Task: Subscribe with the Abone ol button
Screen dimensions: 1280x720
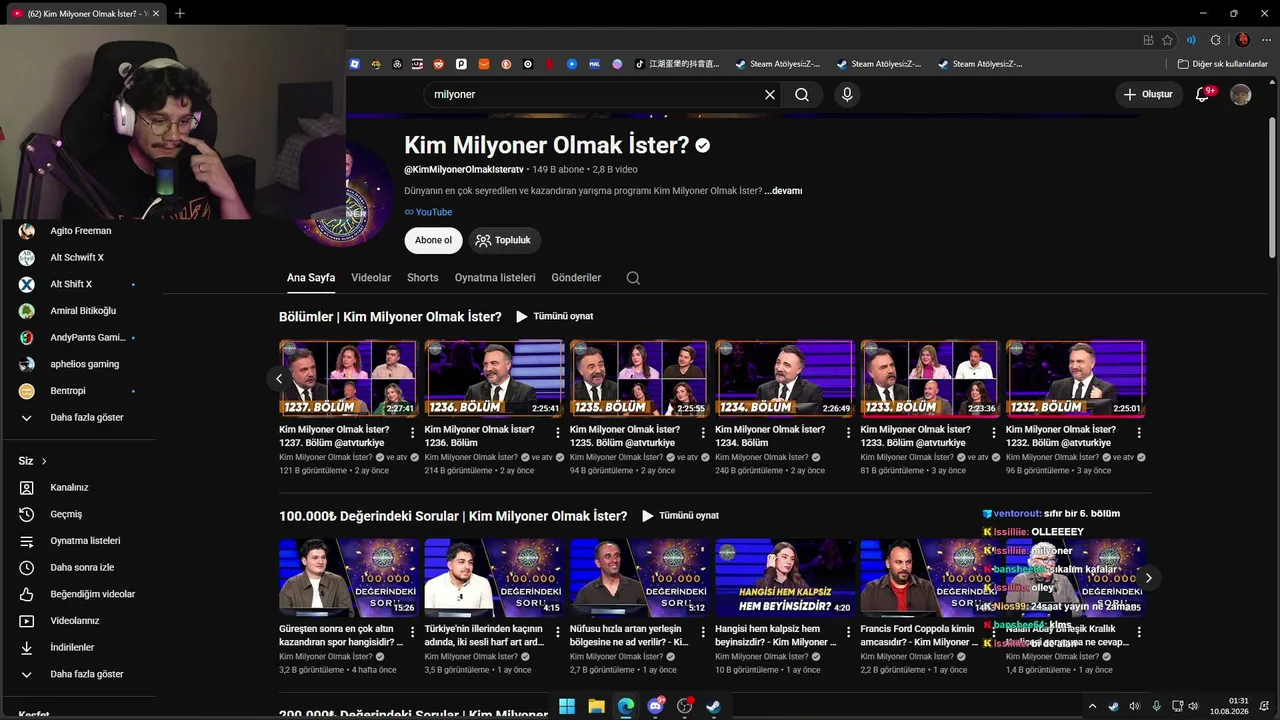Action: tap(433, 240)
